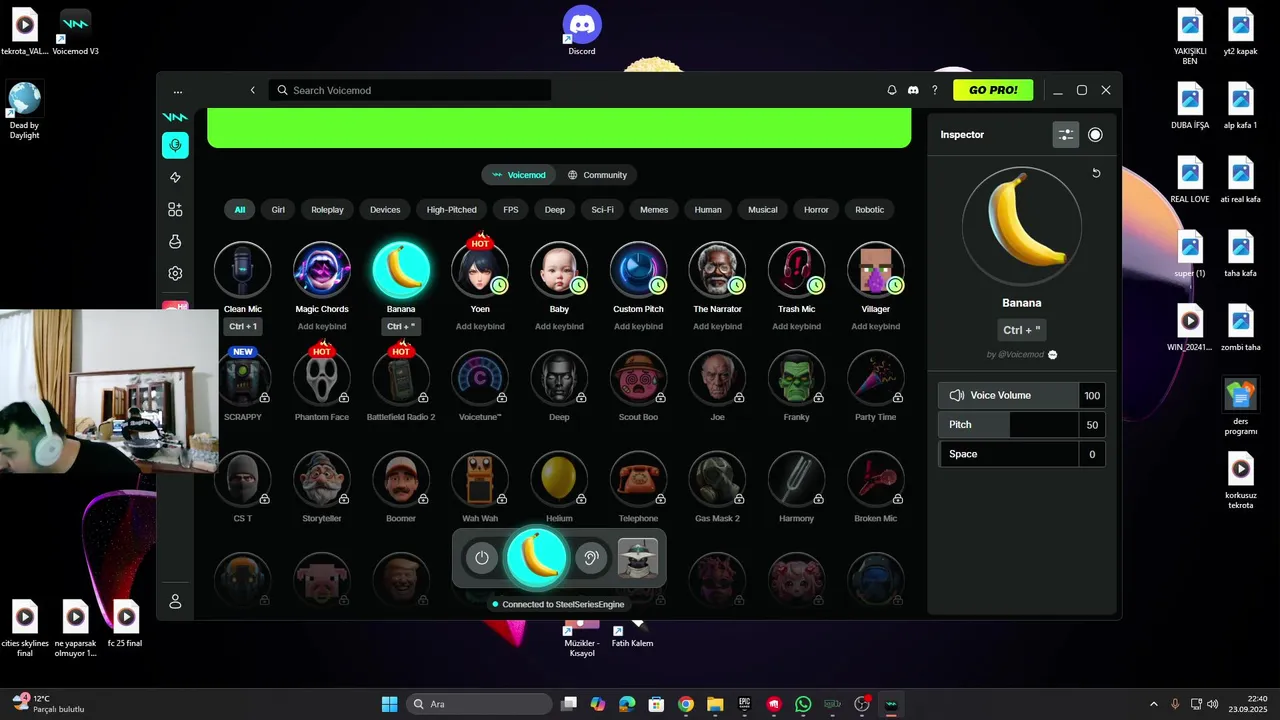Select the Baby voice

pyautogui.click(x=559, y=270)
